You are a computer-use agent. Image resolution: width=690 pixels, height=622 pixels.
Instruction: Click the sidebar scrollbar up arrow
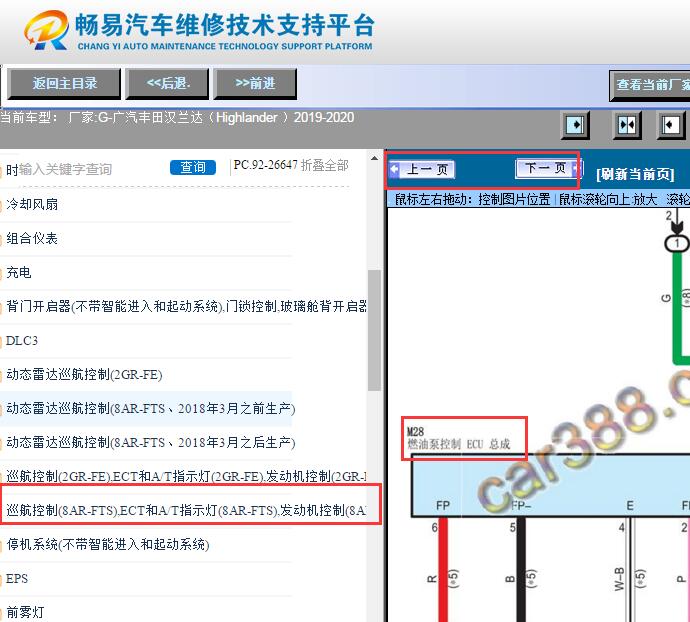(x=374, y=158)
